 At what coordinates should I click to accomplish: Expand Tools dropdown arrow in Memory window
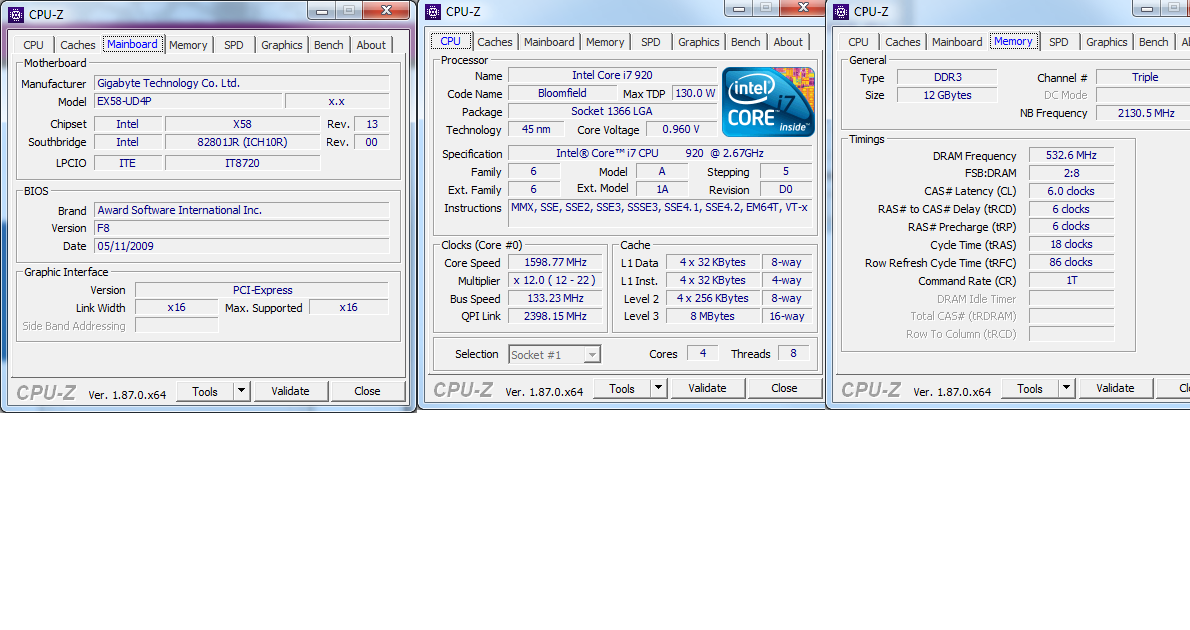click(1066, 389)
